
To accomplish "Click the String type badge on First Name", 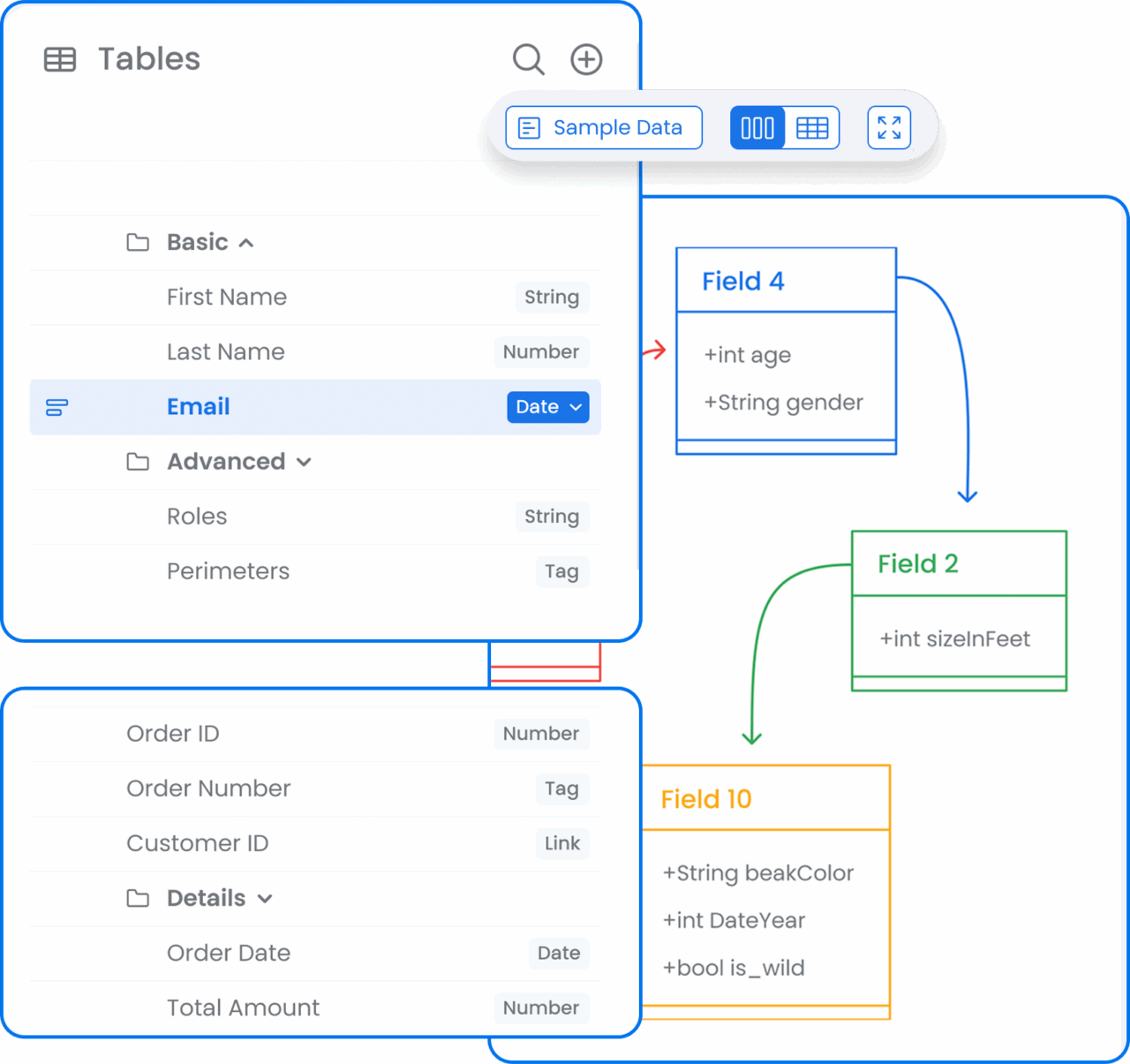I will click(552, 298).
